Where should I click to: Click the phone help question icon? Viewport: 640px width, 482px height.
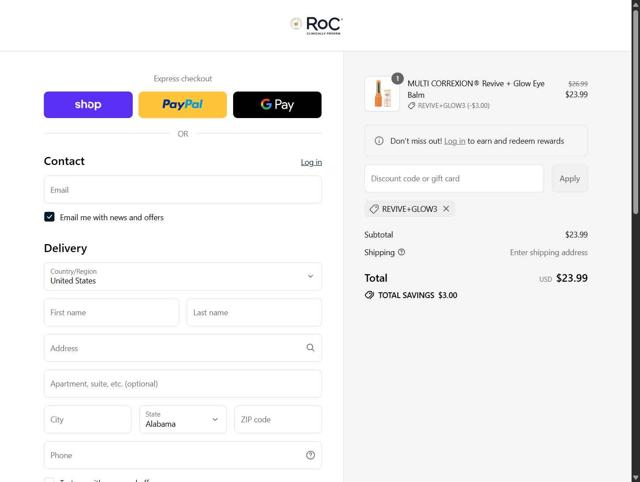click(310, 455)
